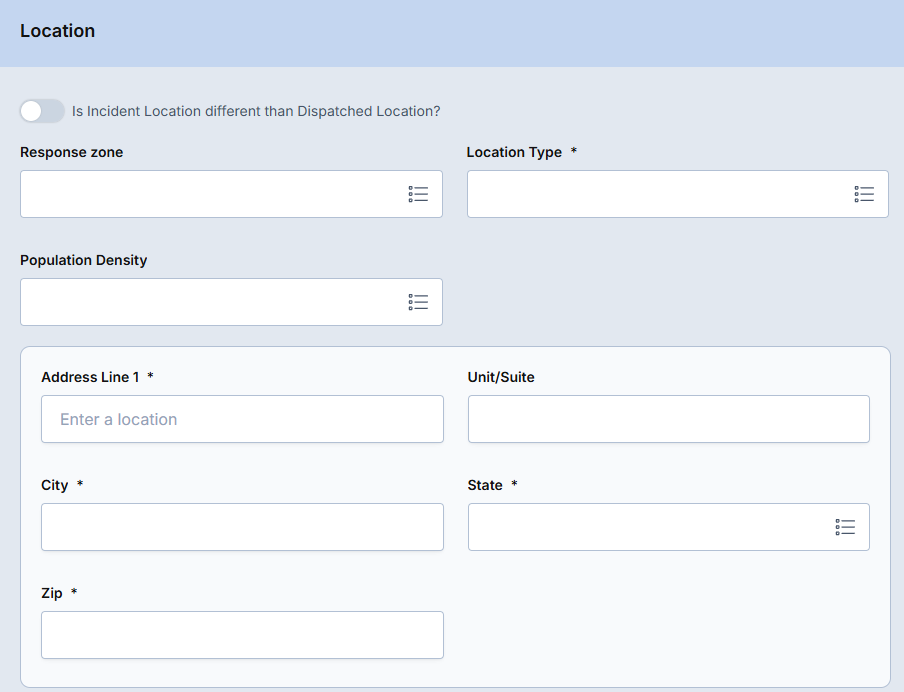Toggle the Incident Location different switch
This screenshot has height=692, width=904.
click(x=42, y=111)
